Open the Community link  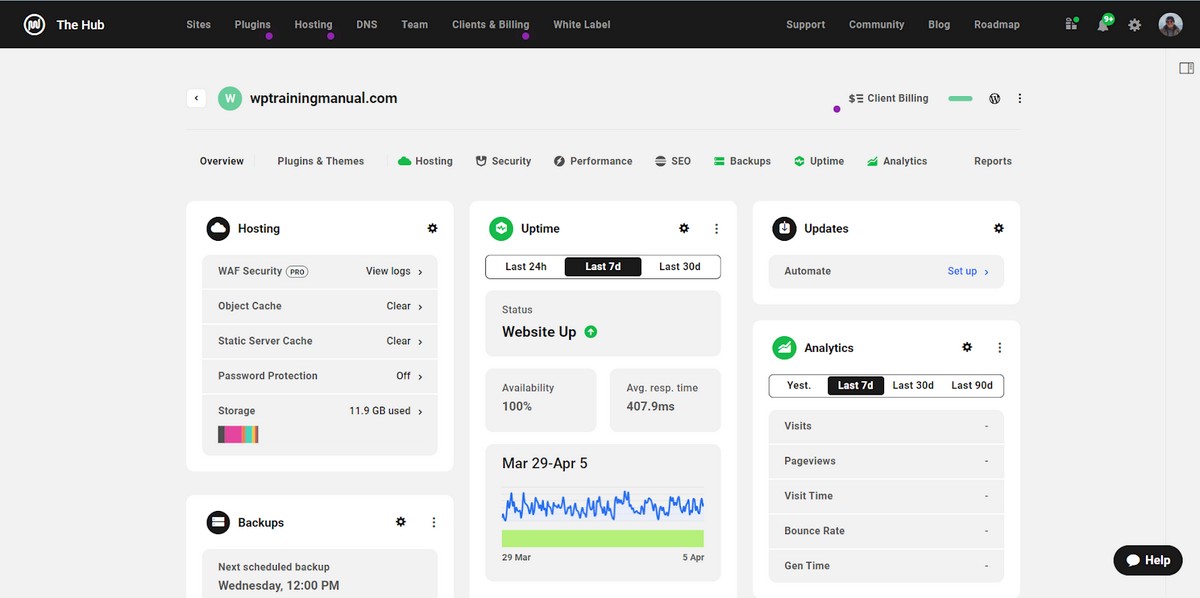[876, 24]
